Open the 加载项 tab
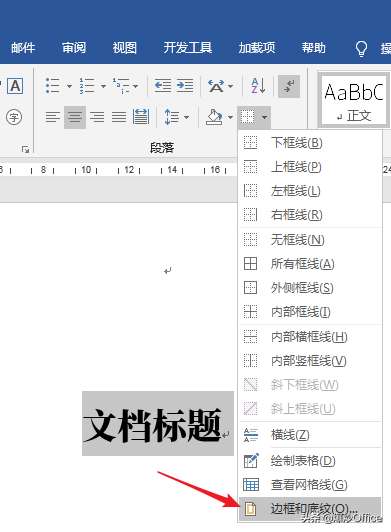This screenshot has height=532, width=391. coord(257,48)
